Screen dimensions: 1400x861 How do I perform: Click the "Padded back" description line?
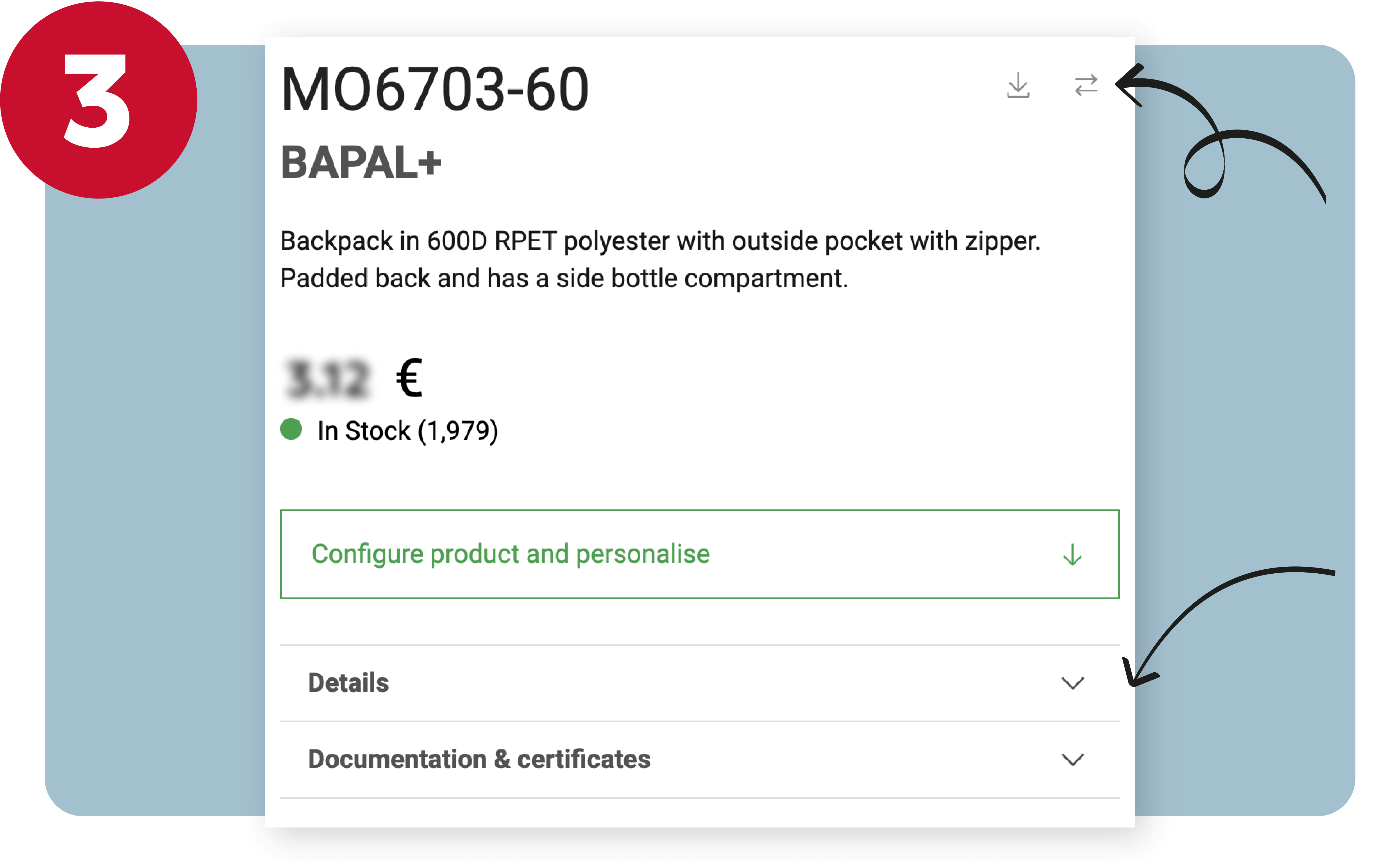pos(563,279)
